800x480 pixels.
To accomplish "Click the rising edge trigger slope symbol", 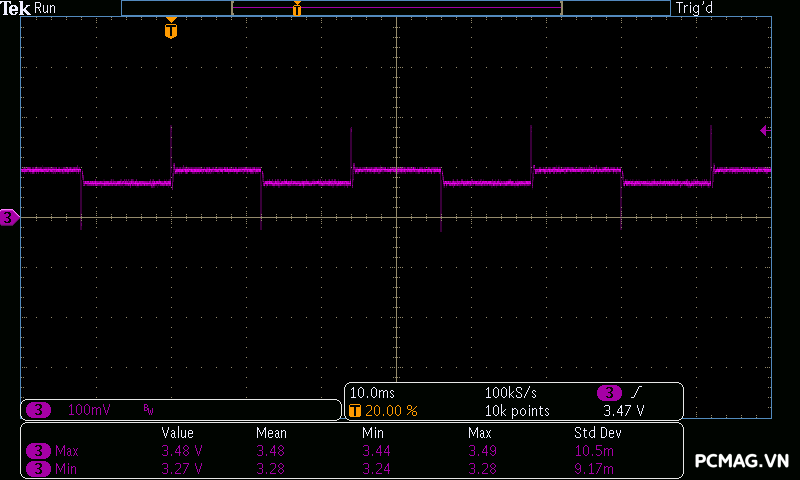I will pos(636,392).
